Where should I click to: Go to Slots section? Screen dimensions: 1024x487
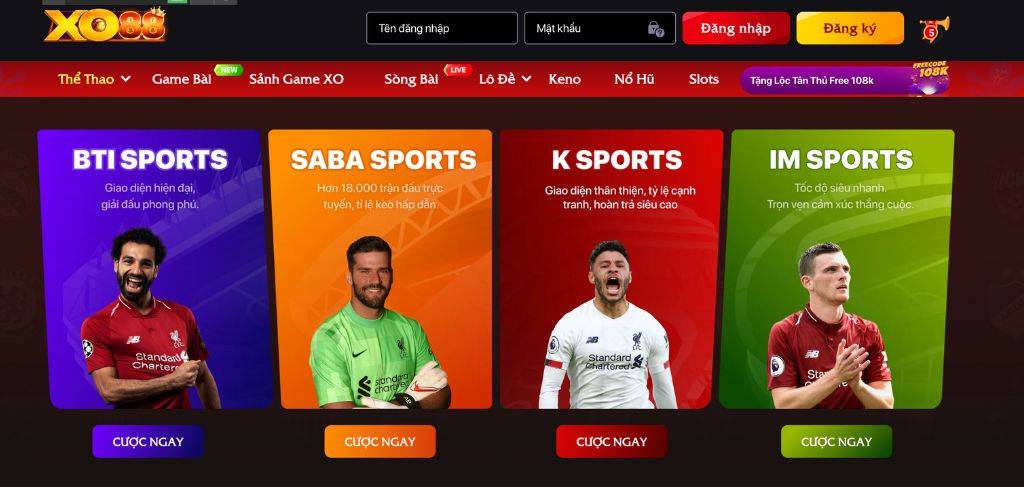click(x=703, y=79)
